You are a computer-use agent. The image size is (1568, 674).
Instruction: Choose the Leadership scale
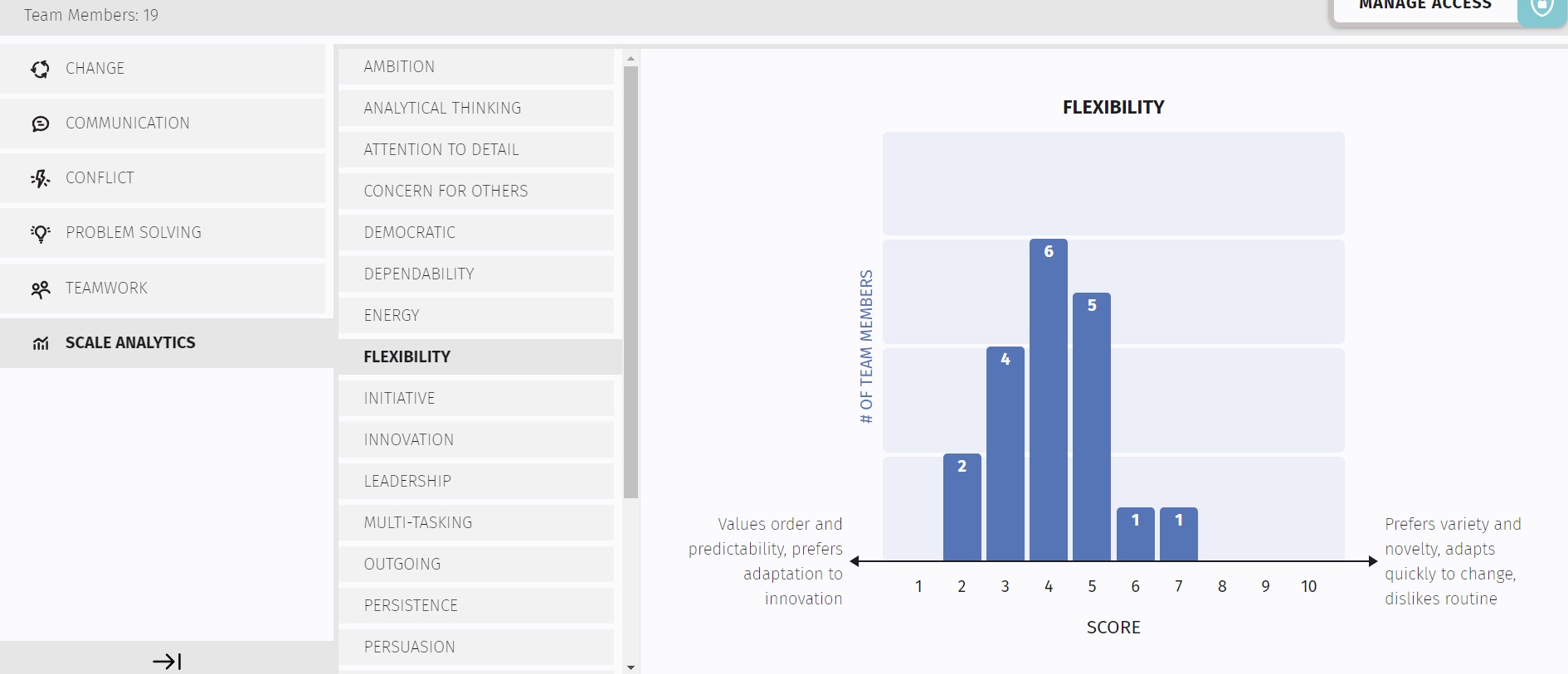click(x=475, y=481)
